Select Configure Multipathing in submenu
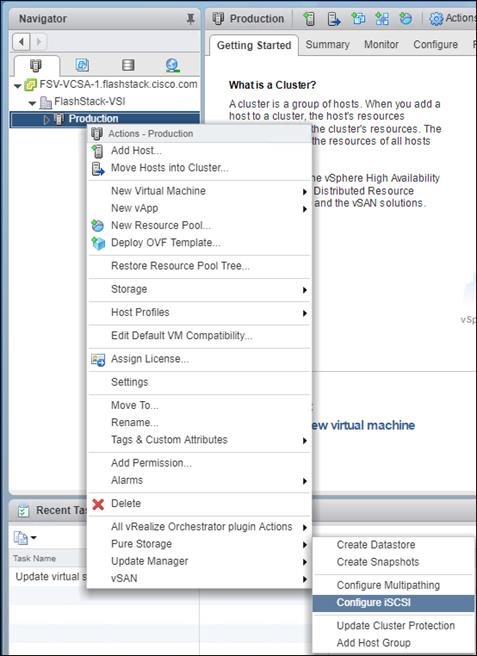477x656 pixels. coord(393,586)
